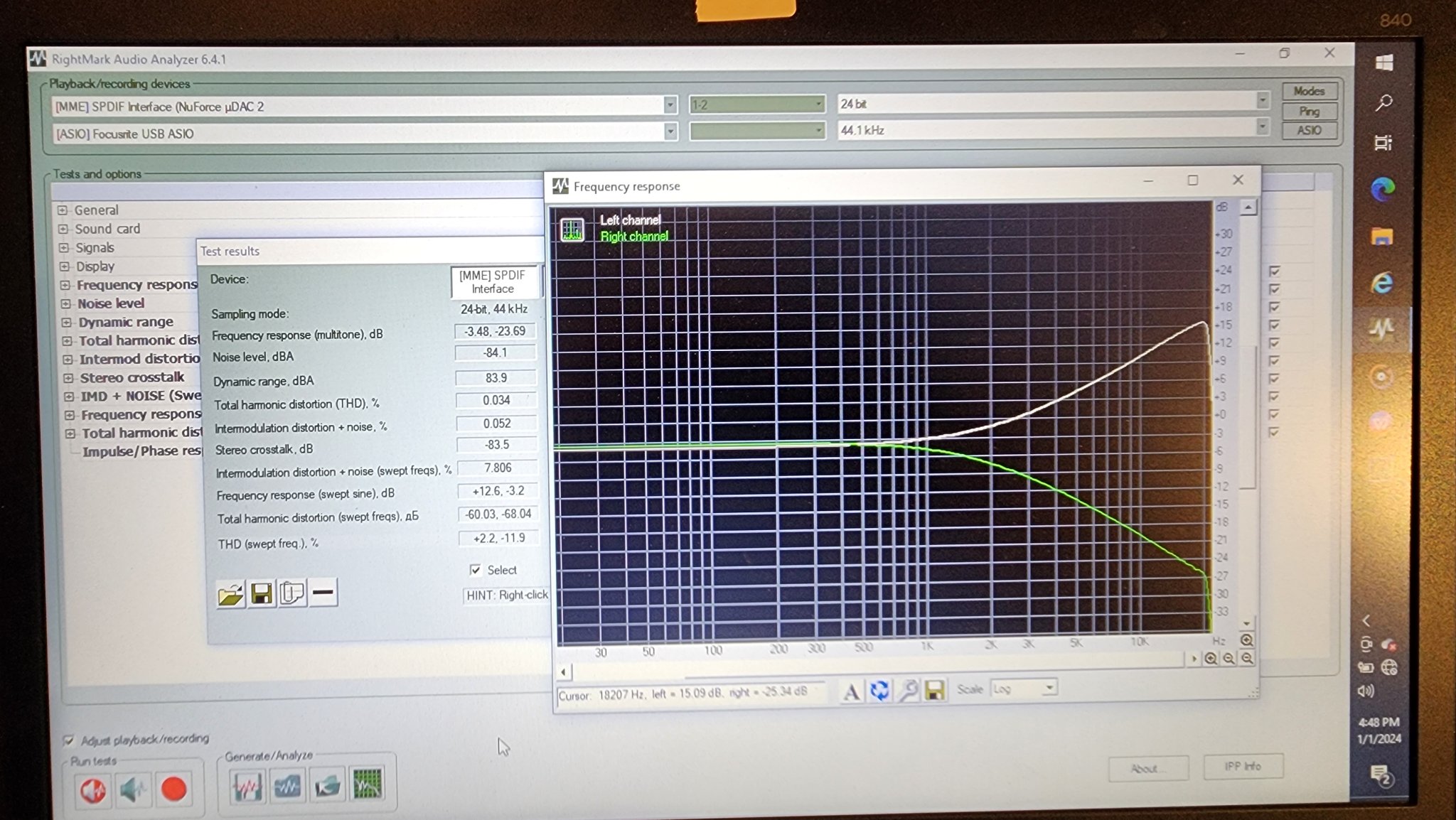Toggle the second checkbox in the main window's right column
This screenshot has width=1456, height=820.
tap(1274, 288)
